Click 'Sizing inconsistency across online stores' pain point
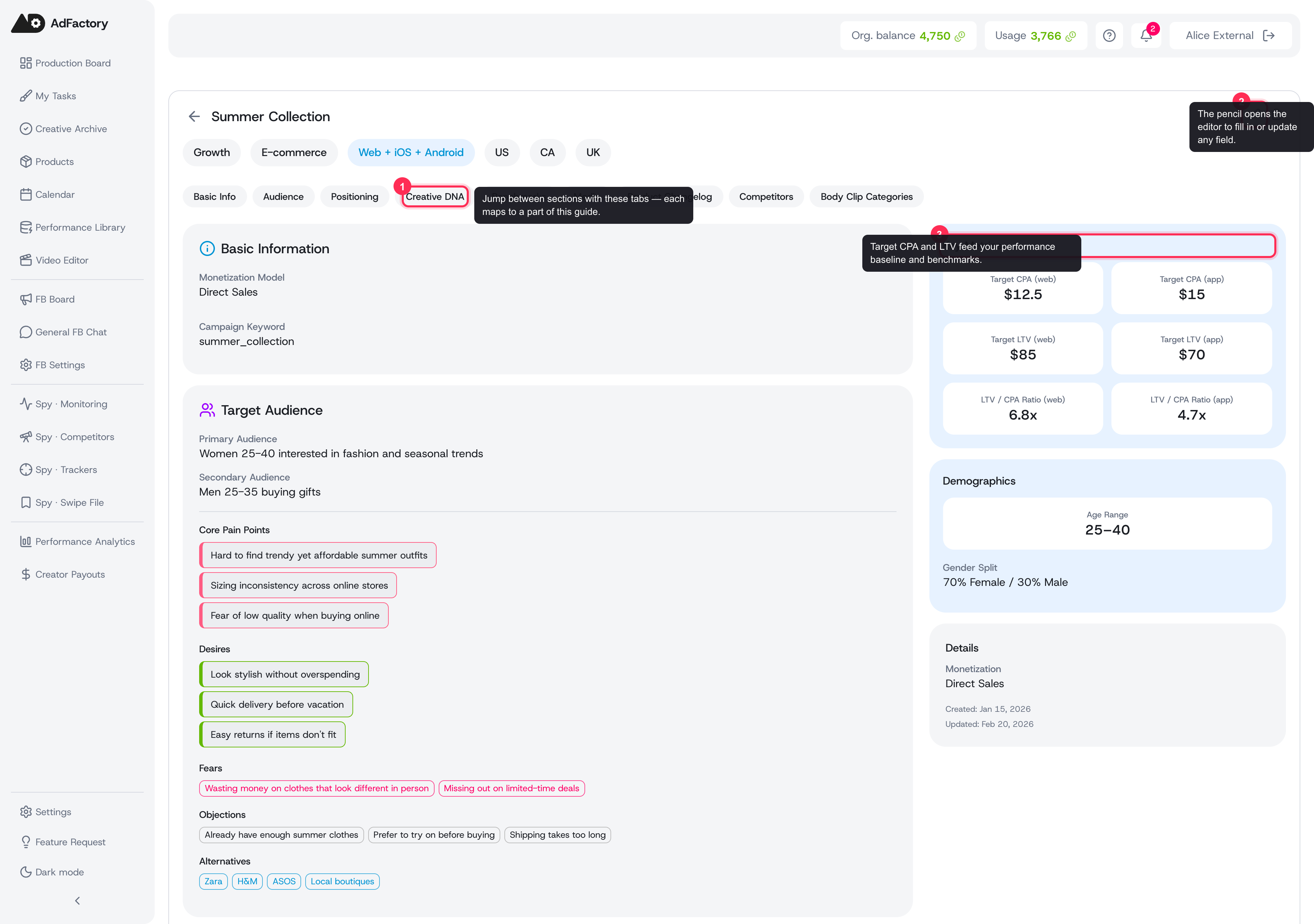1314x924 pixels. 298,585
